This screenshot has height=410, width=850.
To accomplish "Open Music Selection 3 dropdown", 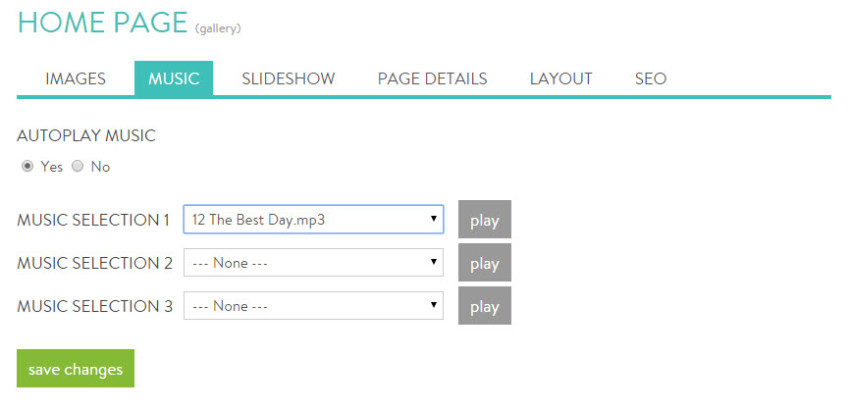I will click(314, 306).
